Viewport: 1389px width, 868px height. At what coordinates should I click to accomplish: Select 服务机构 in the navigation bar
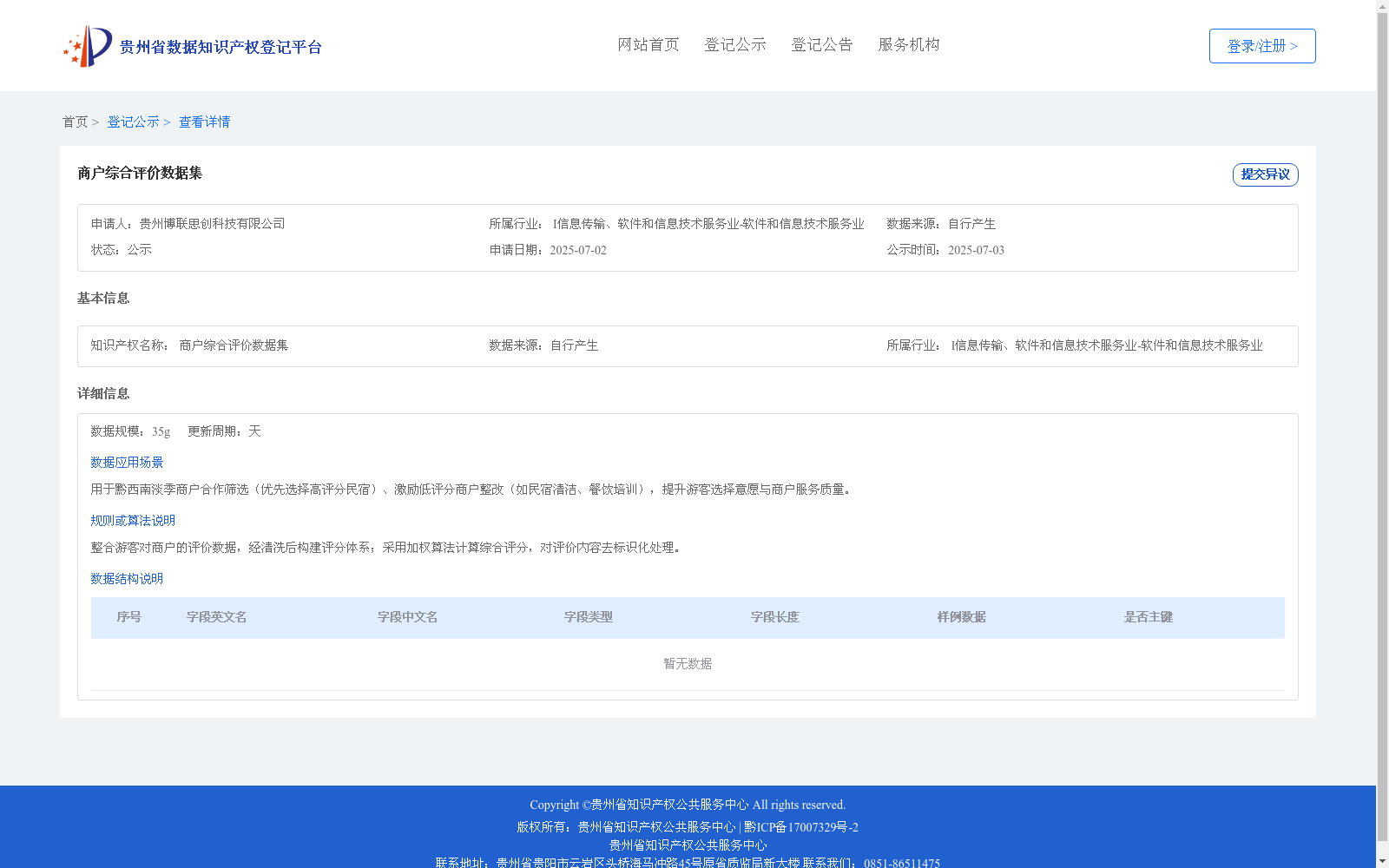[x=909, y=45]
